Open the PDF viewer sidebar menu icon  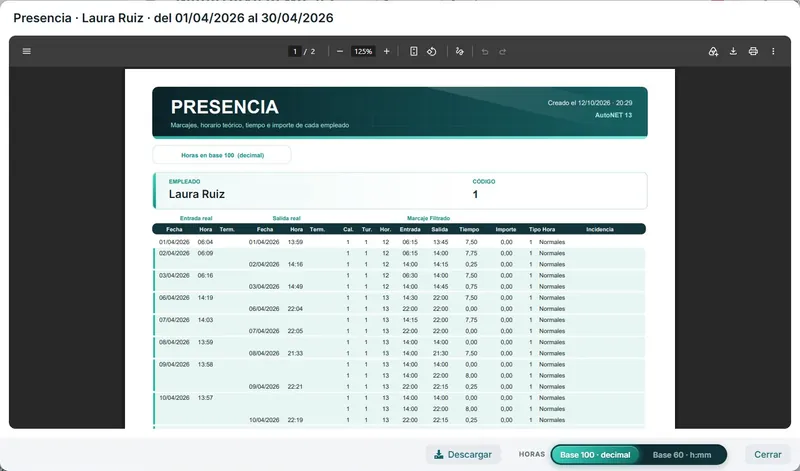(x=27, y=51)
